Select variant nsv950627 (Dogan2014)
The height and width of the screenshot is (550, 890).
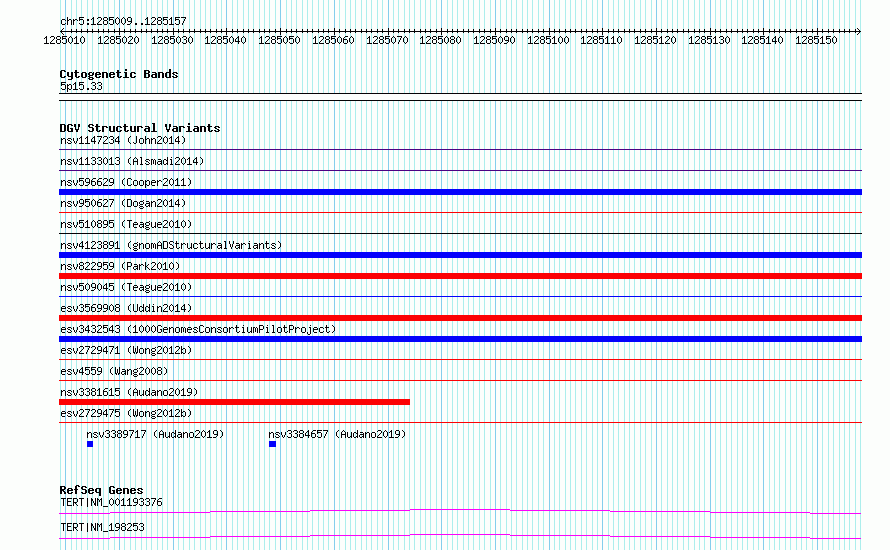pos(123,203)
